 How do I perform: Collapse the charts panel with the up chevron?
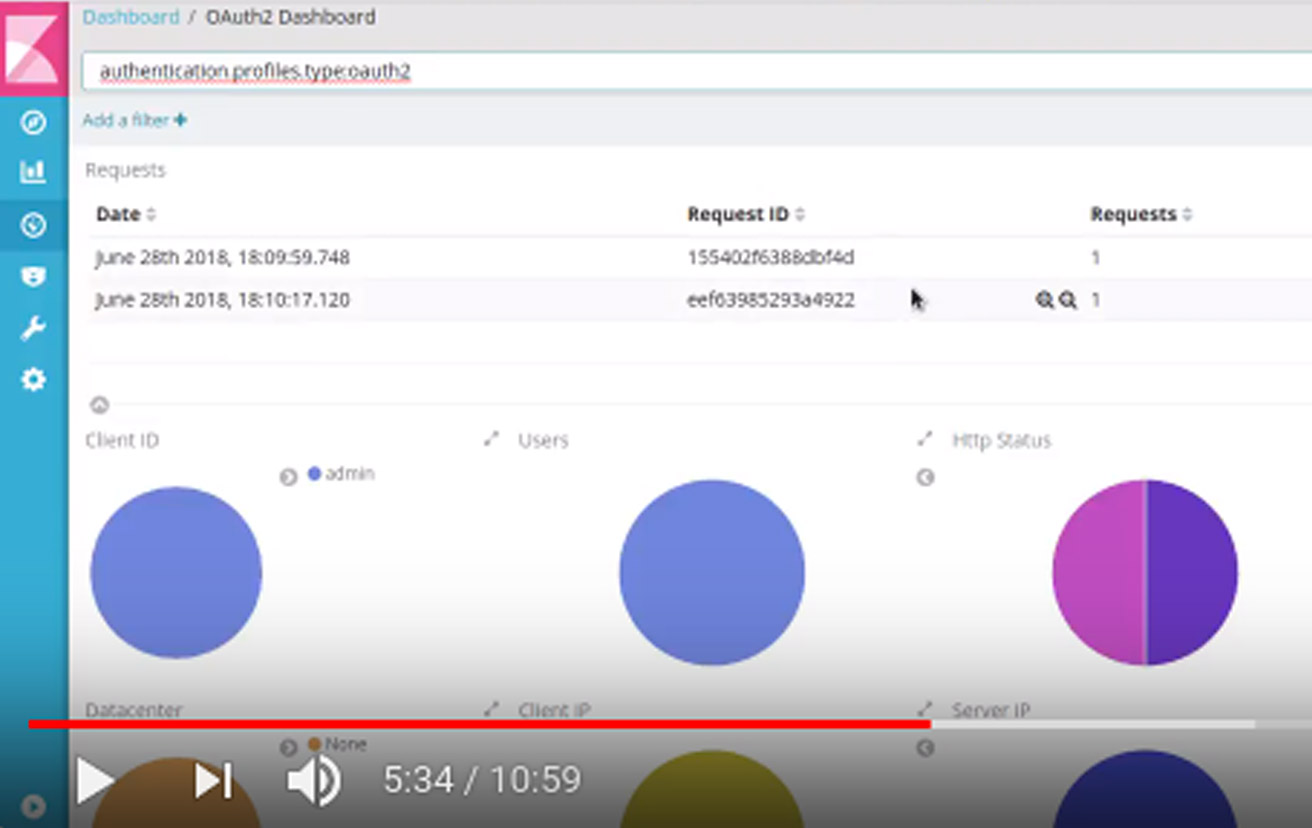click(98, 405)
